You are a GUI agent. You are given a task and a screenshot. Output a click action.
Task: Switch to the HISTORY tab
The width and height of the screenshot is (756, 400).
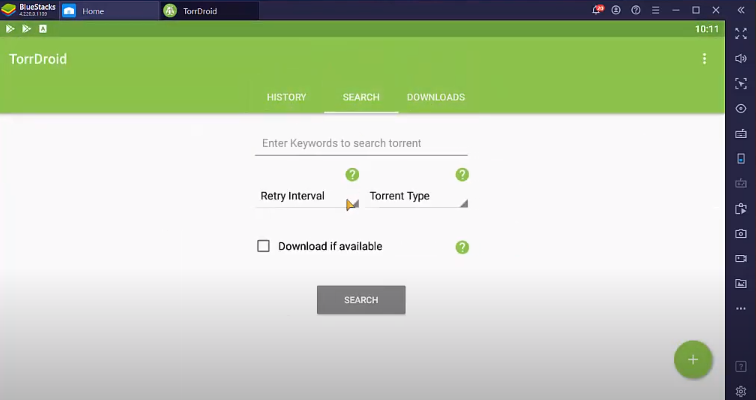pos(286,97)
